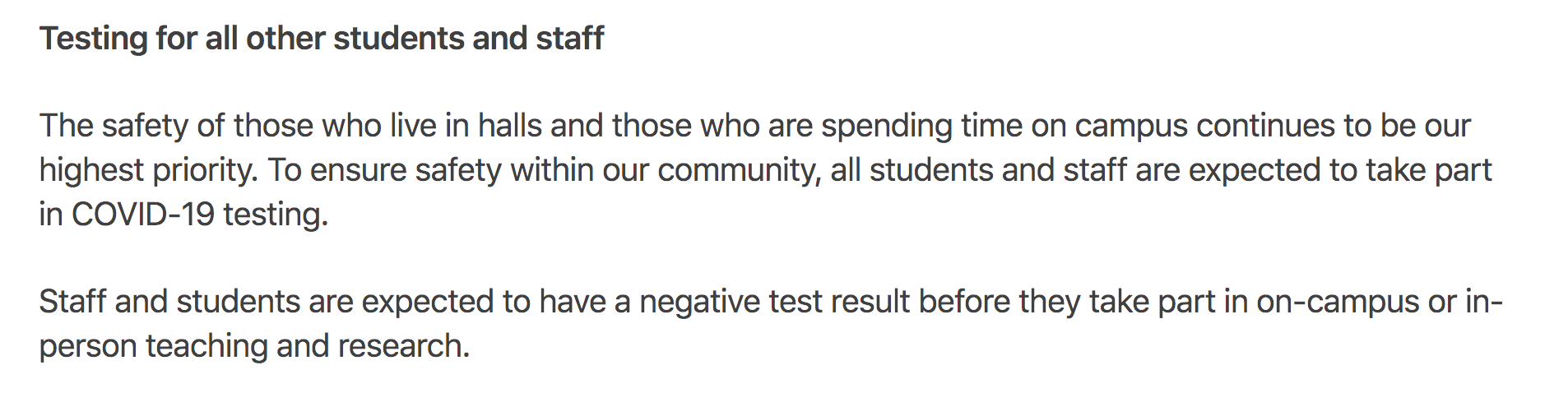The image size is (1568, 393).
Task: Click the word "person" starting the final line
Action: point(88,346)
